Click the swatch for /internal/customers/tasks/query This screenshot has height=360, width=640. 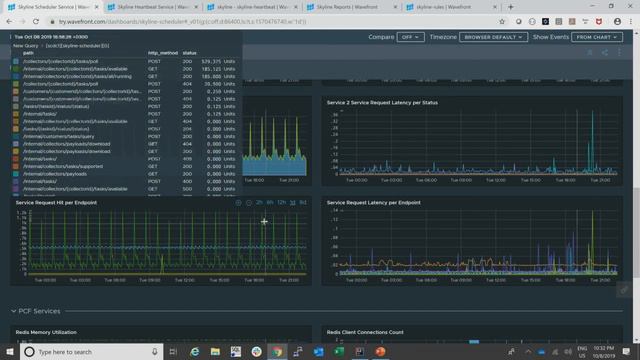point(16,136)
